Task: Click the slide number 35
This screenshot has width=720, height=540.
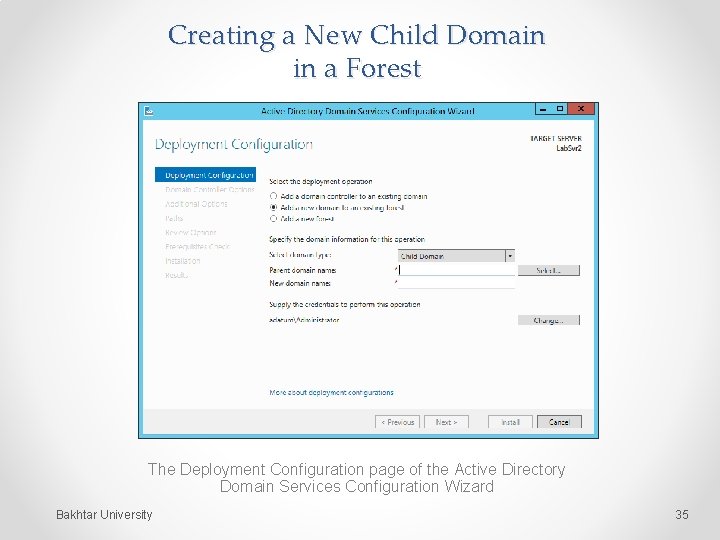Action: (x=682, y=514)
